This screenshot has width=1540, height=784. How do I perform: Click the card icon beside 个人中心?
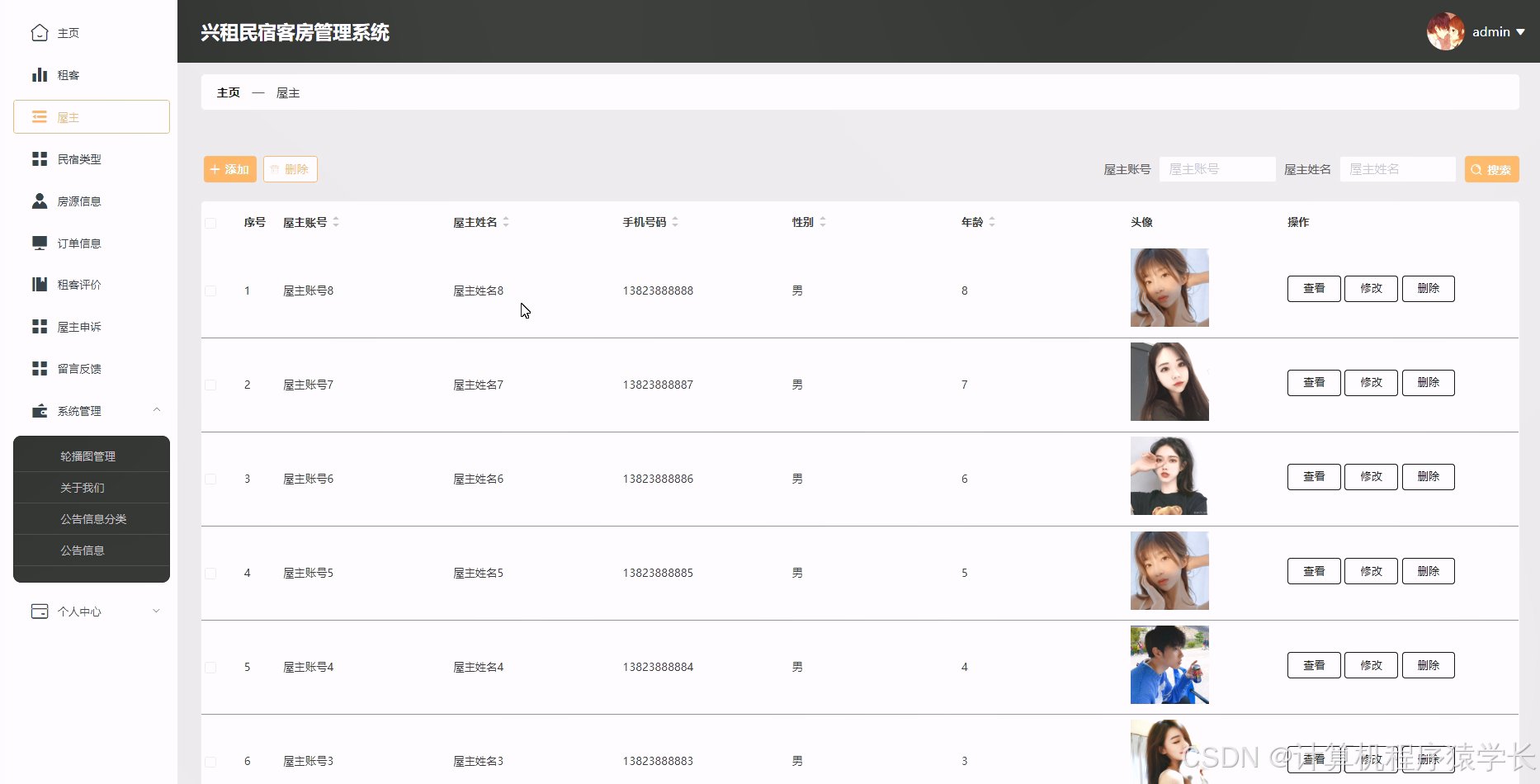(x=40, y=612)
